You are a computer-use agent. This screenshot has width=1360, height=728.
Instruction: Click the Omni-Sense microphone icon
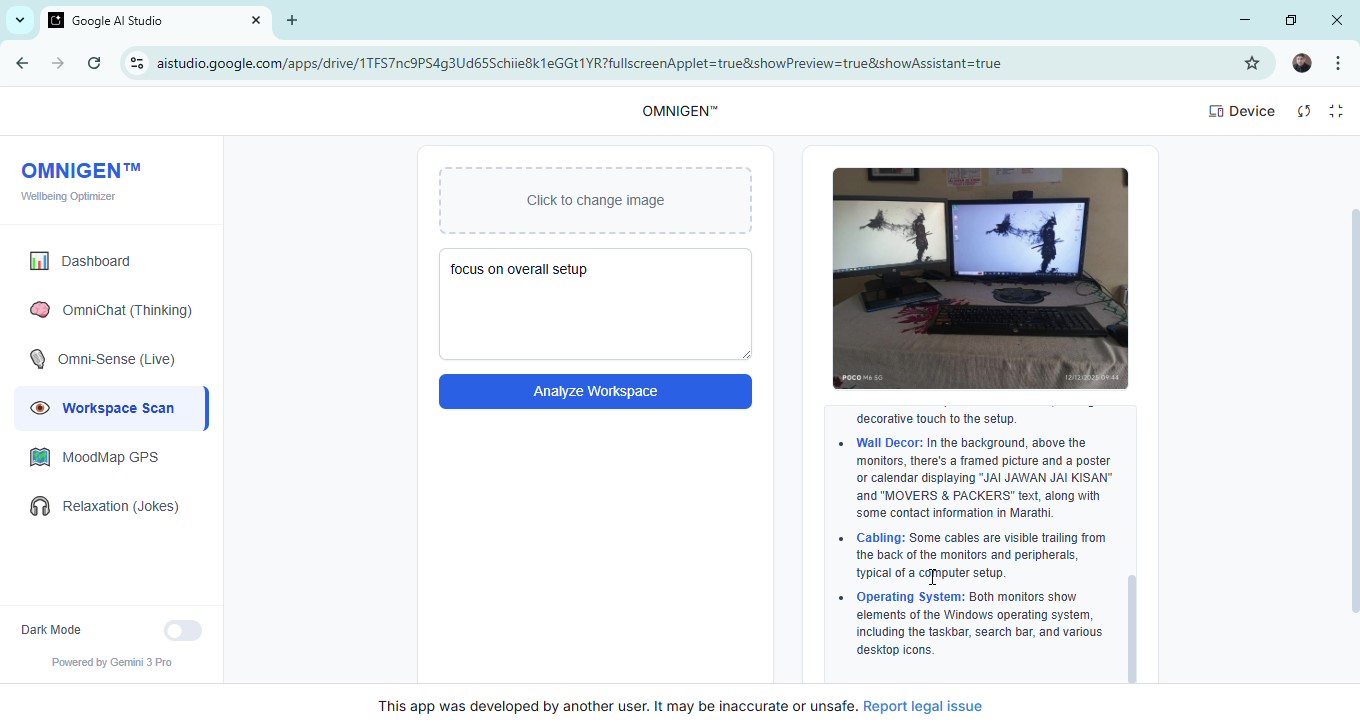(x=38, y=360)
